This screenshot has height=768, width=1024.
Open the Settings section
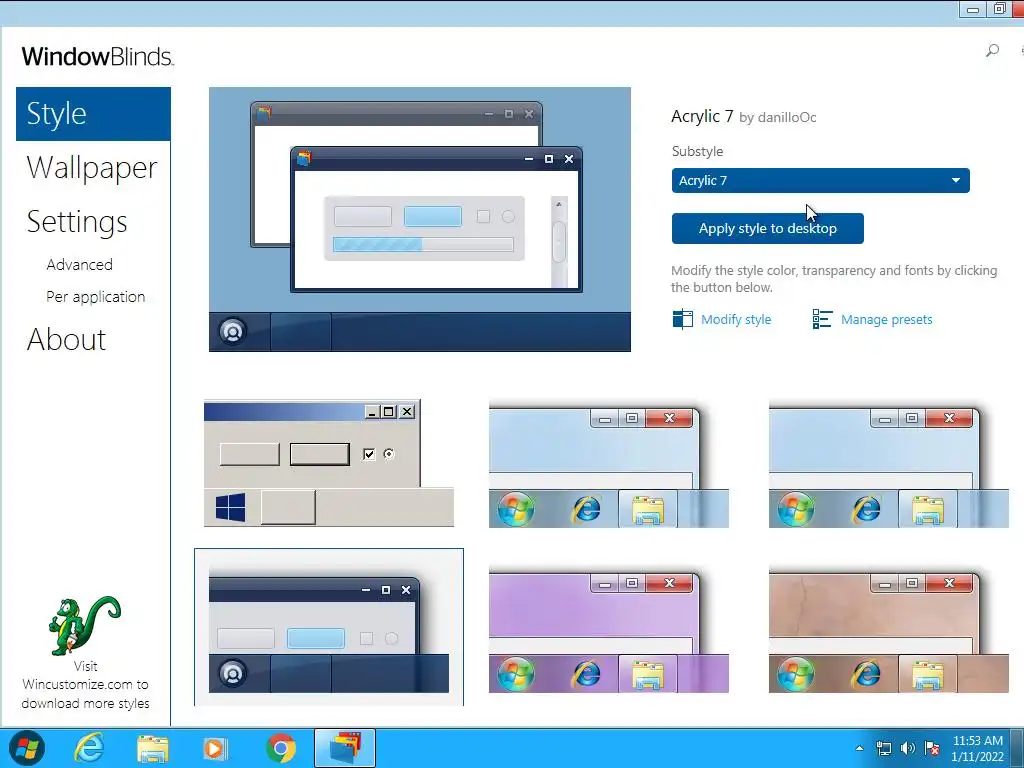tap(77, 222)
